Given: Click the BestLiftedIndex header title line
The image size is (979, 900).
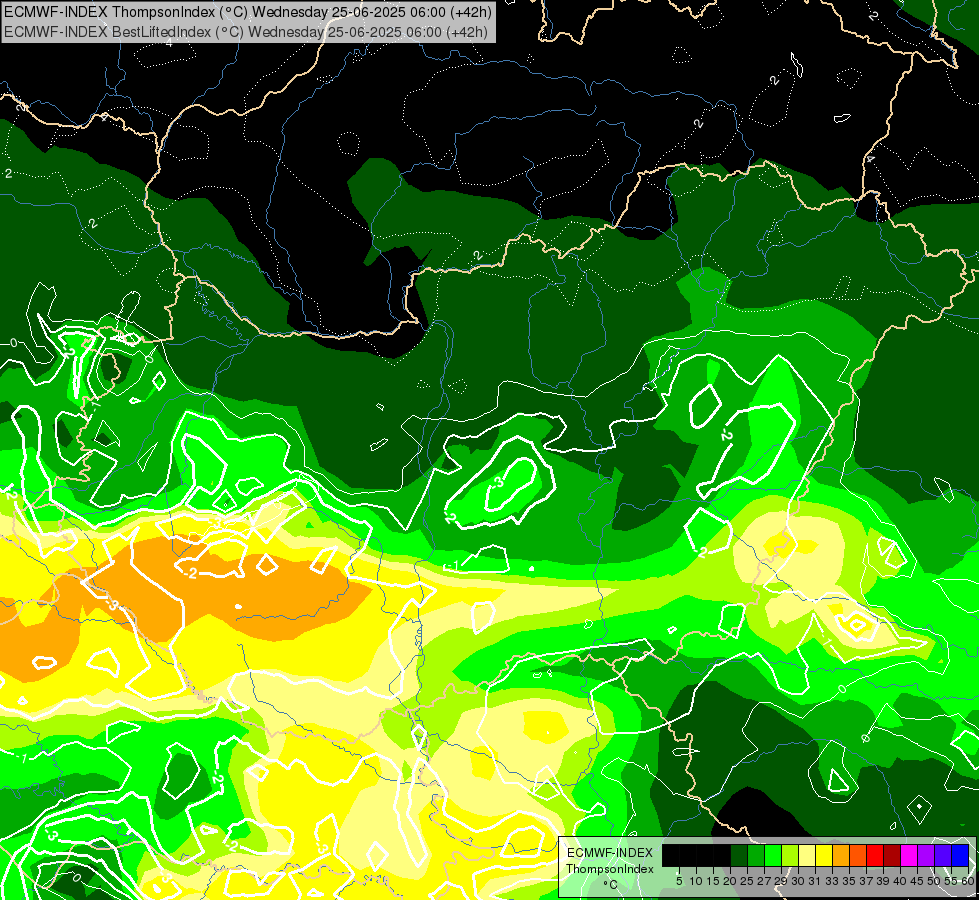Looking at the screenshot, I should pyautogui.click(x=245, y=31).
